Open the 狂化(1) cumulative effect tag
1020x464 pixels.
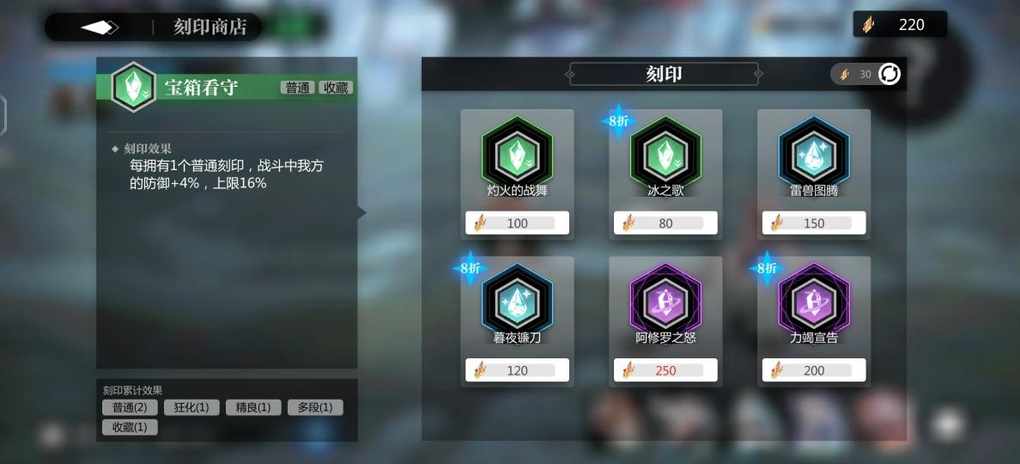point(192,407)
